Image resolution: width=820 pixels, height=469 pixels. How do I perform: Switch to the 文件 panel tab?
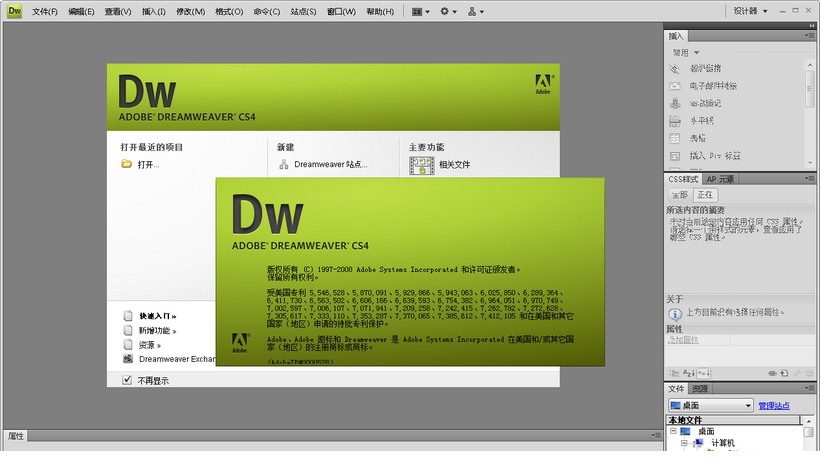point(676,388)
